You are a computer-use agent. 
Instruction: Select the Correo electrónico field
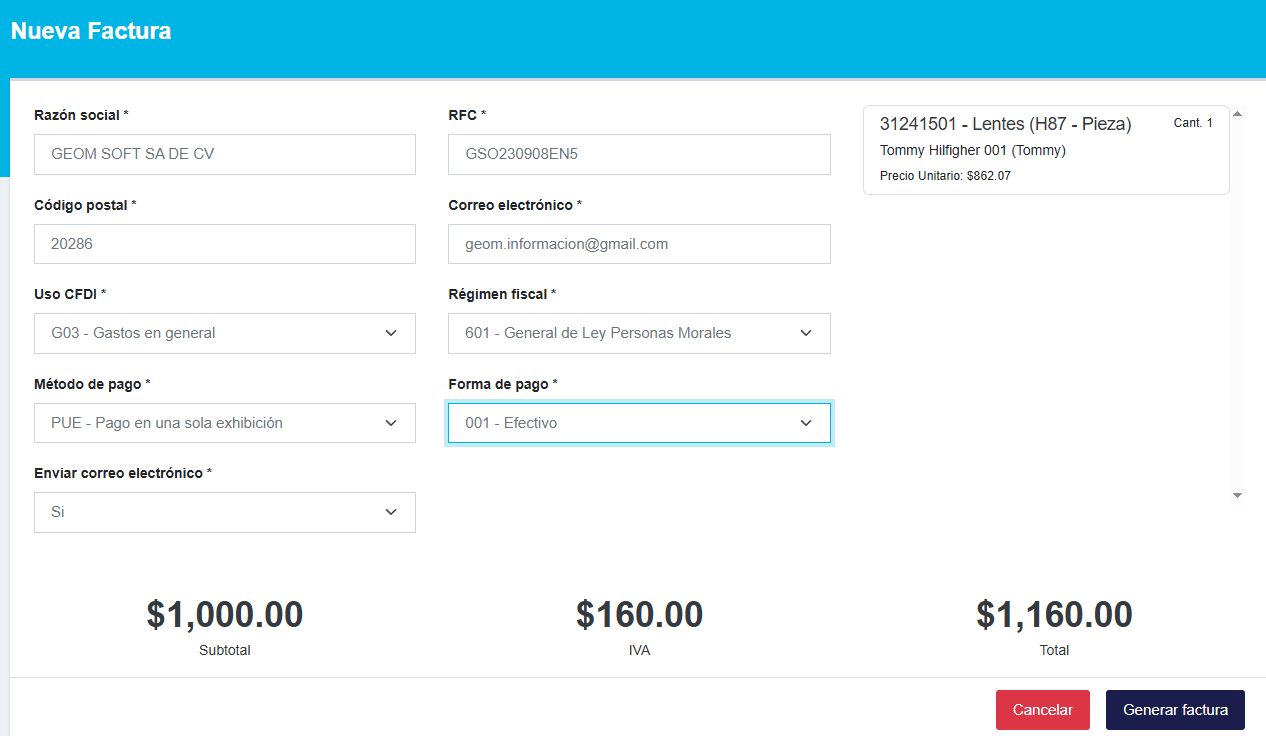(639, 244)
